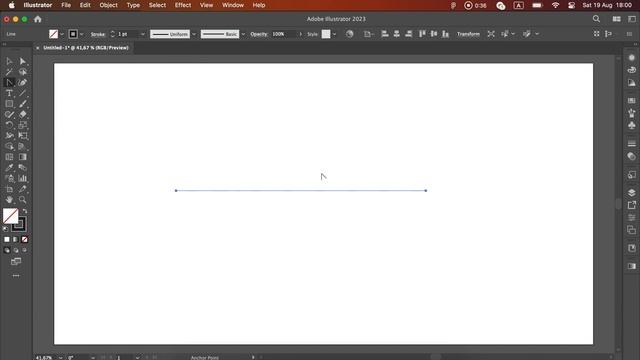Set paint mode to Color
Image resolution: width=640 pixels, height=360 pixels.
pos(7,240)
